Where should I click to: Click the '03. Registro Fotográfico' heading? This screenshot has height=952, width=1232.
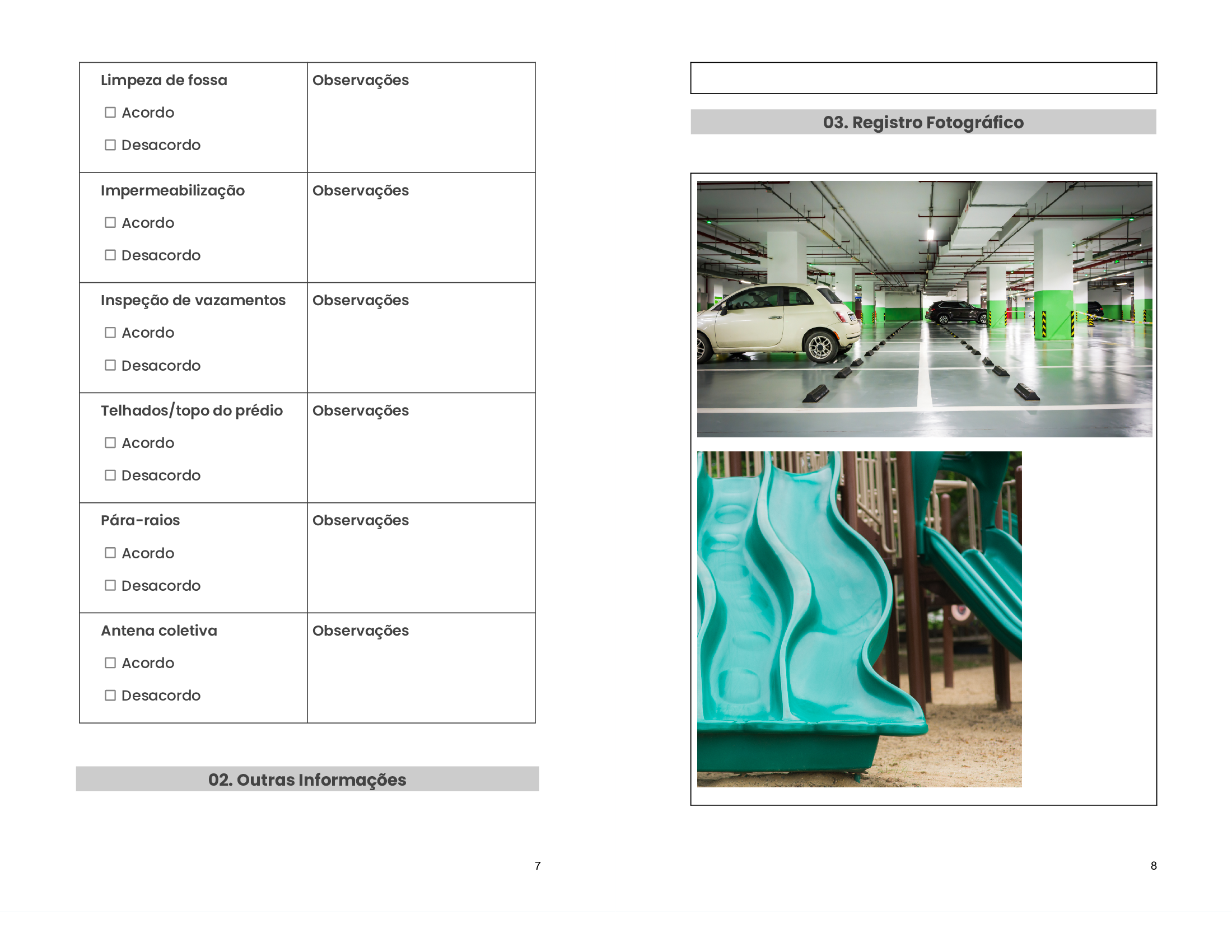click(x=923, y=123)
